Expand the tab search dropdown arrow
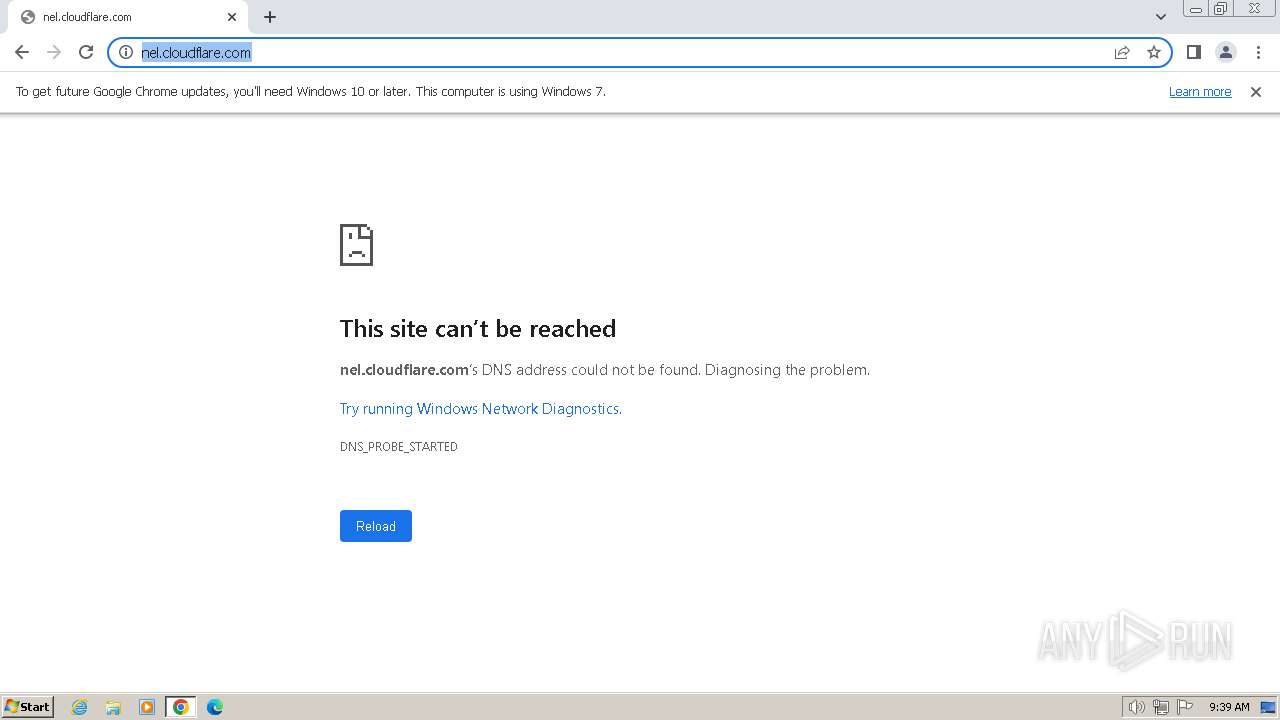This screenshot has height=720, width=1280. tap(1161, 17)
